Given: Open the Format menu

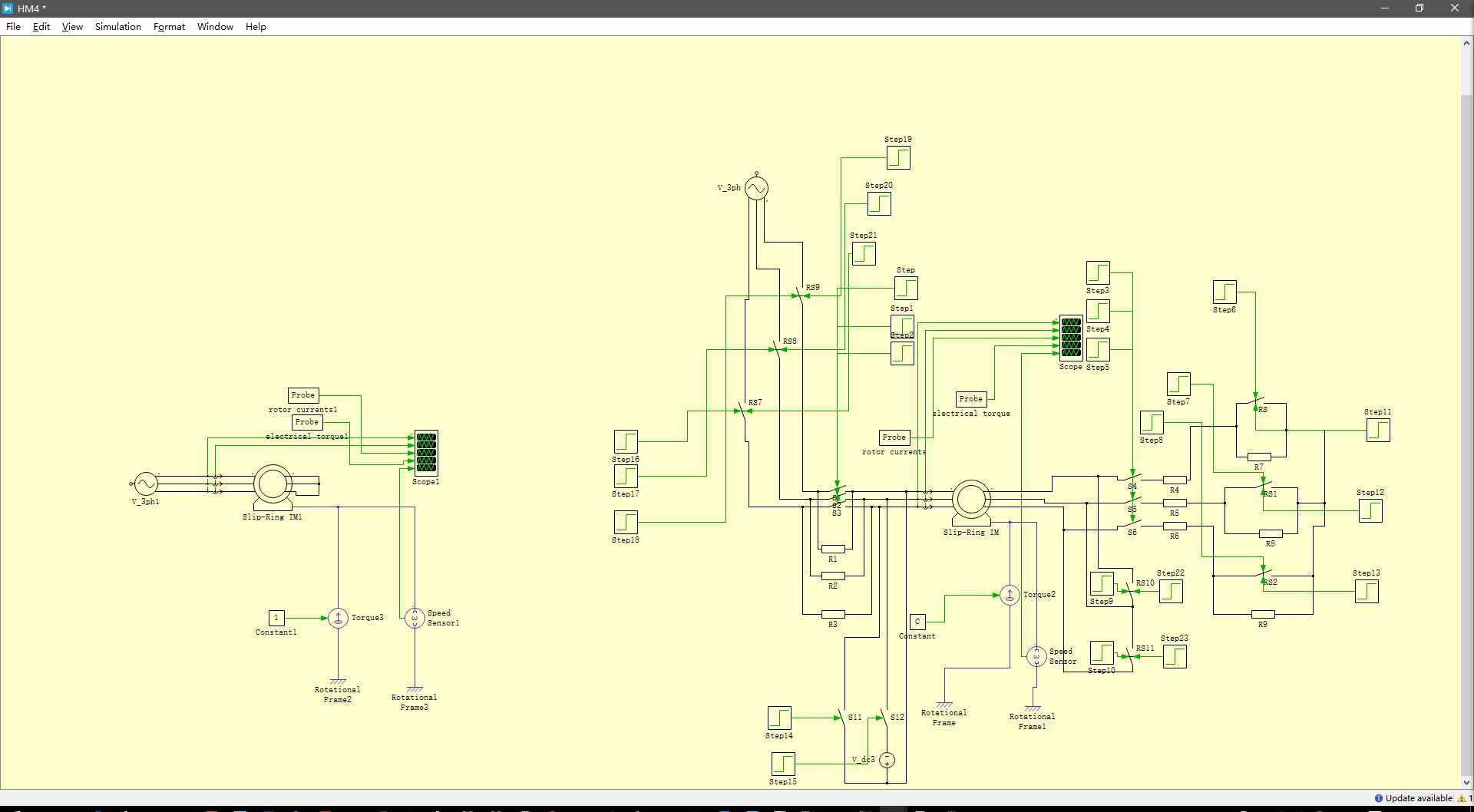Looking at the screenshot, I should (x=169, y=26).
